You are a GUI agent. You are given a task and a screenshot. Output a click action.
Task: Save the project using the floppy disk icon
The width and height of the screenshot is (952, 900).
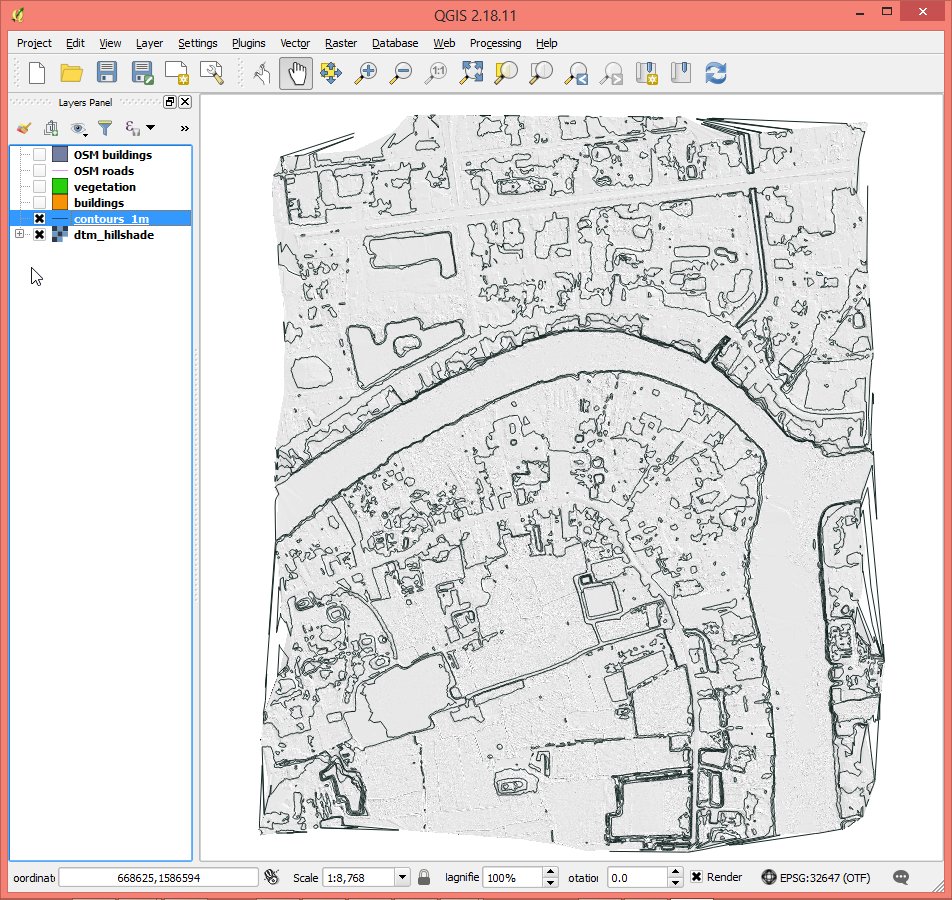pos(107,73)
